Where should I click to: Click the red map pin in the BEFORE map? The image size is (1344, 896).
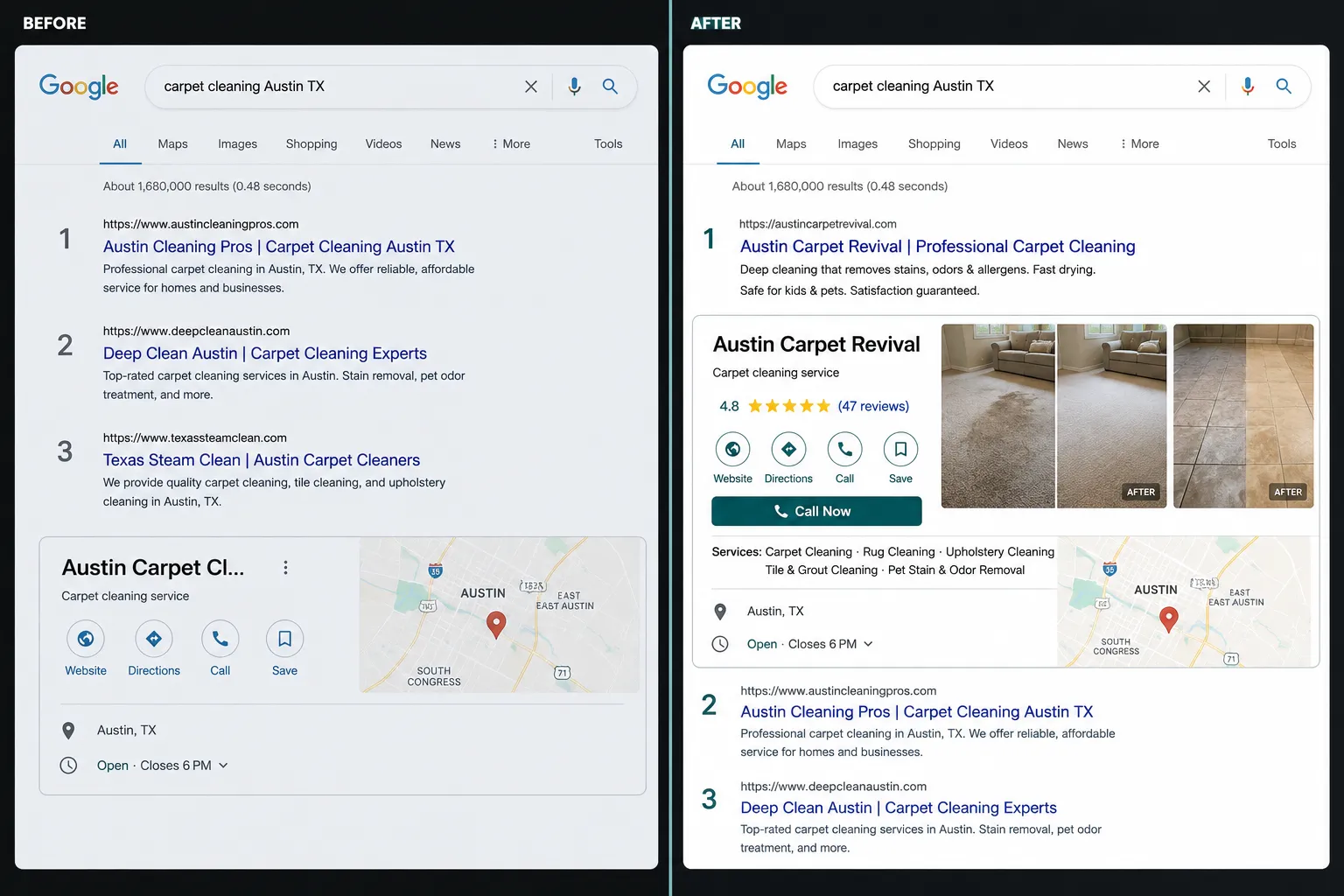pyautogui.click(x=496, y=625)
